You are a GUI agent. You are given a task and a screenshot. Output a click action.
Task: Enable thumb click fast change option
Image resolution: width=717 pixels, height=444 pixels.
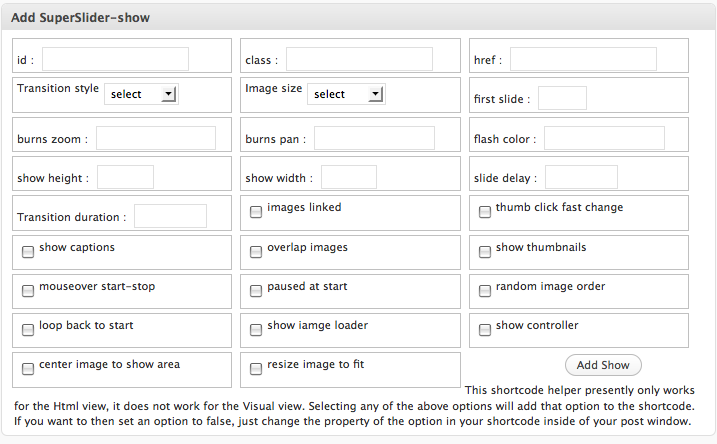click(484, 212)
